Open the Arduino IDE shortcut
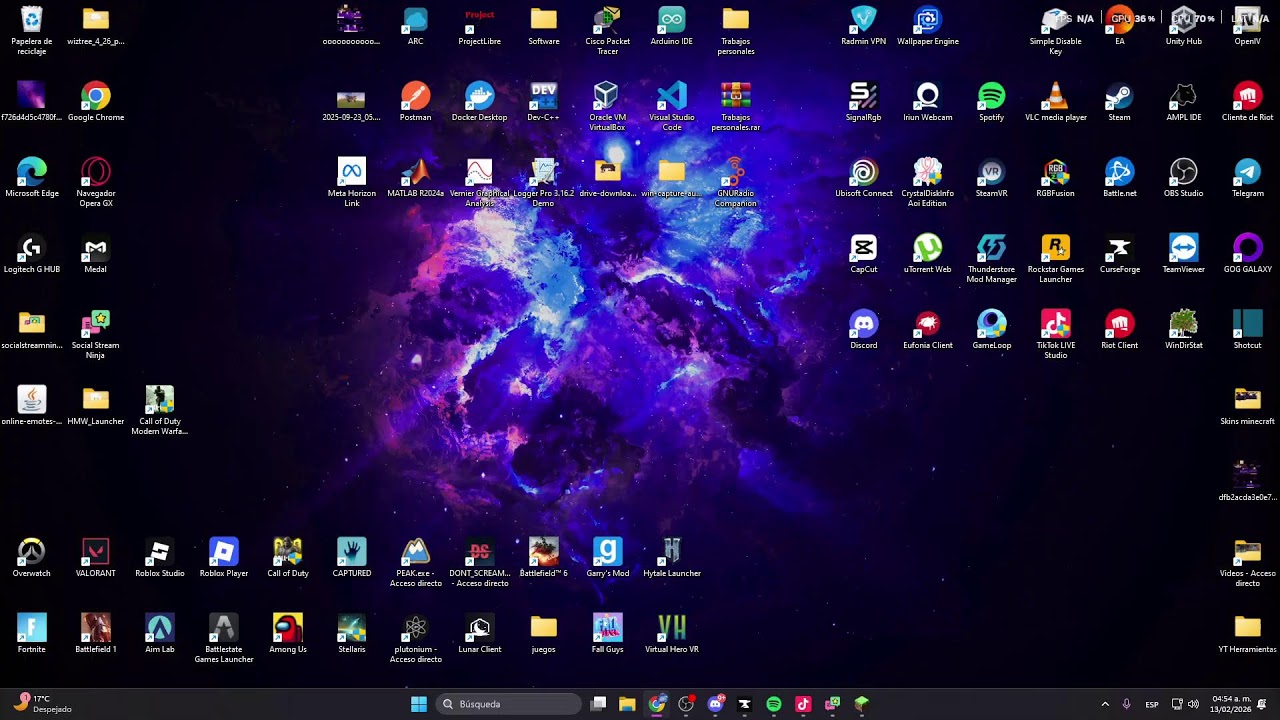The height and width of the screenshot is (720, 1280). click(672, 21)
